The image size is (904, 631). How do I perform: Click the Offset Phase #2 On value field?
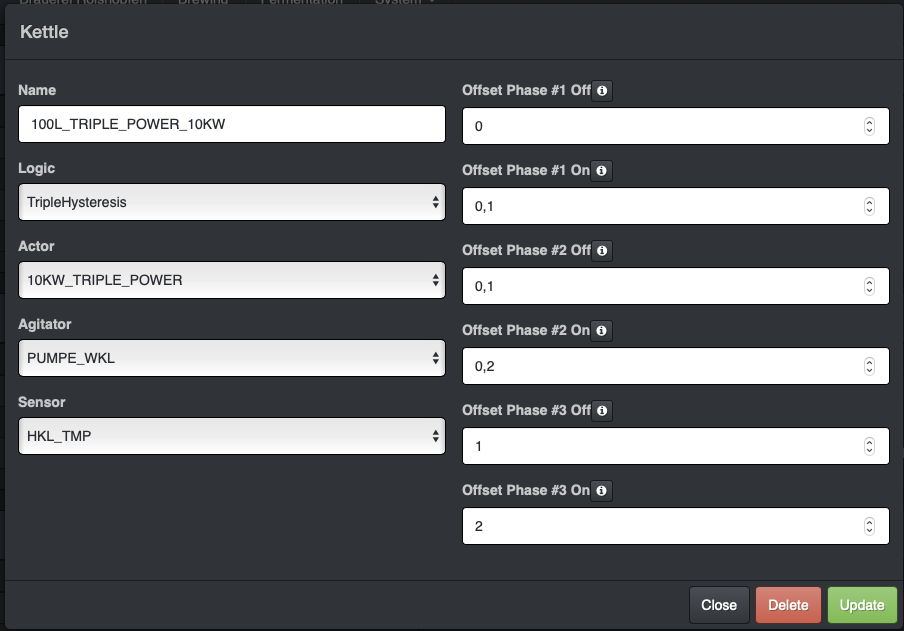click(660, 366)
